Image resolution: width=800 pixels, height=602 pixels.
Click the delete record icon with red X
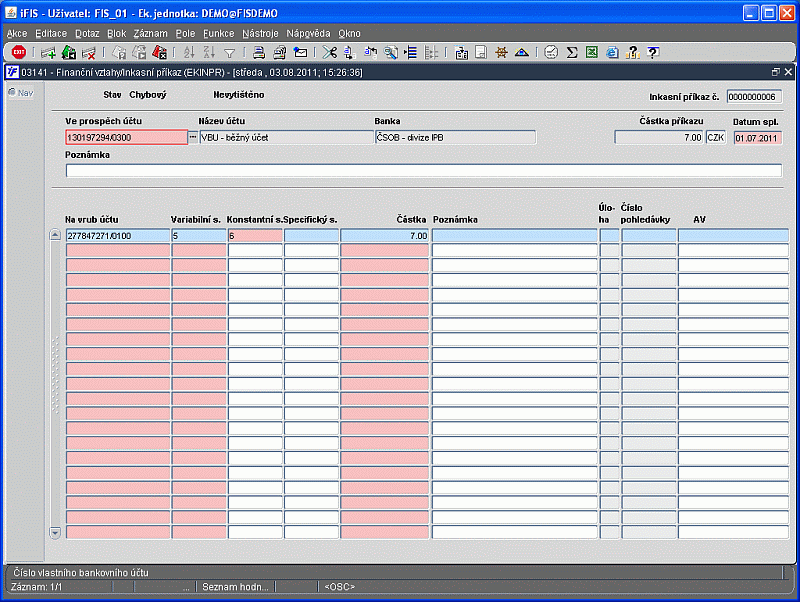89,53
